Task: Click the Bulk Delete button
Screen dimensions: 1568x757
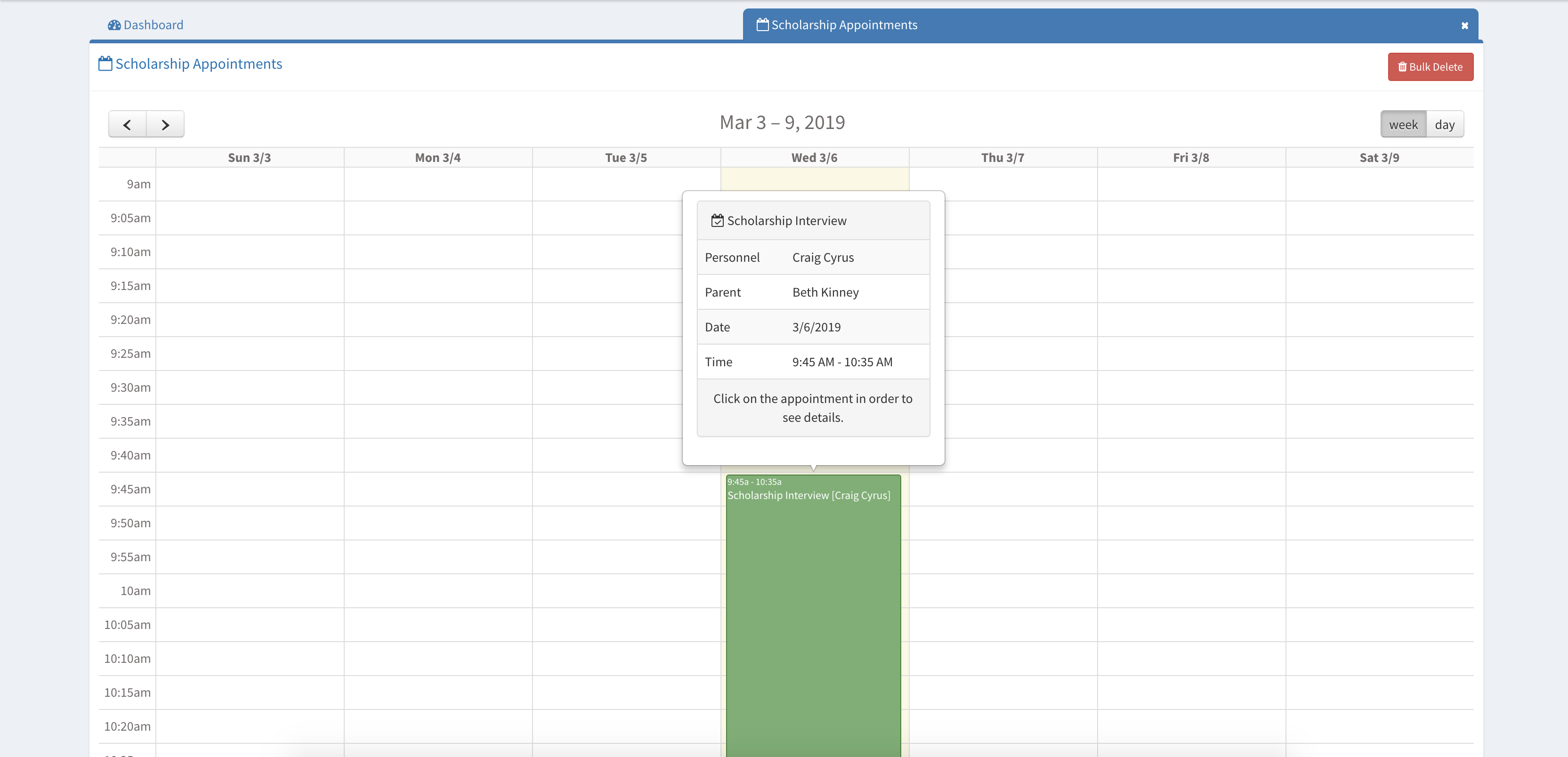Action: [x=1431, y=67]
